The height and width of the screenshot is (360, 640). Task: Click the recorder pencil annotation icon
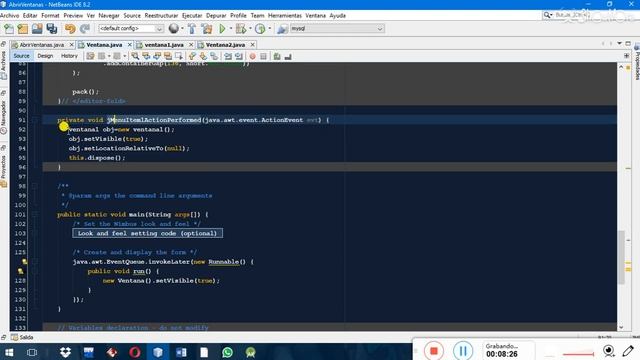628,351
